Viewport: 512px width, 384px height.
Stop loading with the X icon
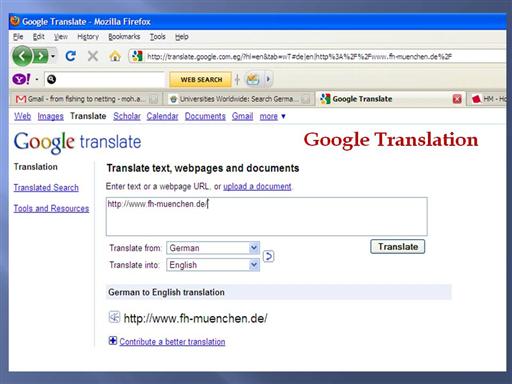(x=93, y=56)
